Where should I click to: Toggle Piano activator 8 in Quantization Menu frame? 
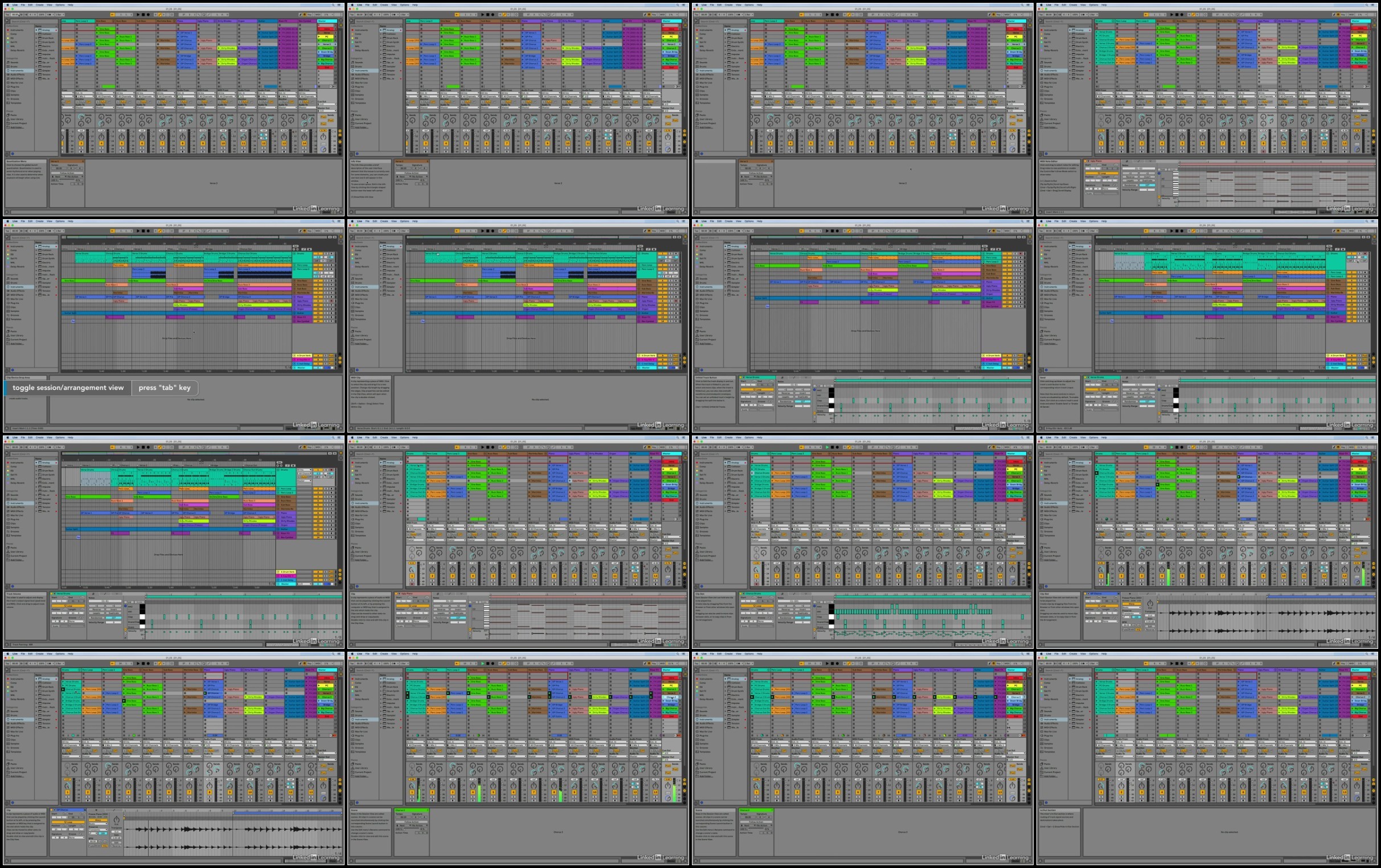[182, 143]
